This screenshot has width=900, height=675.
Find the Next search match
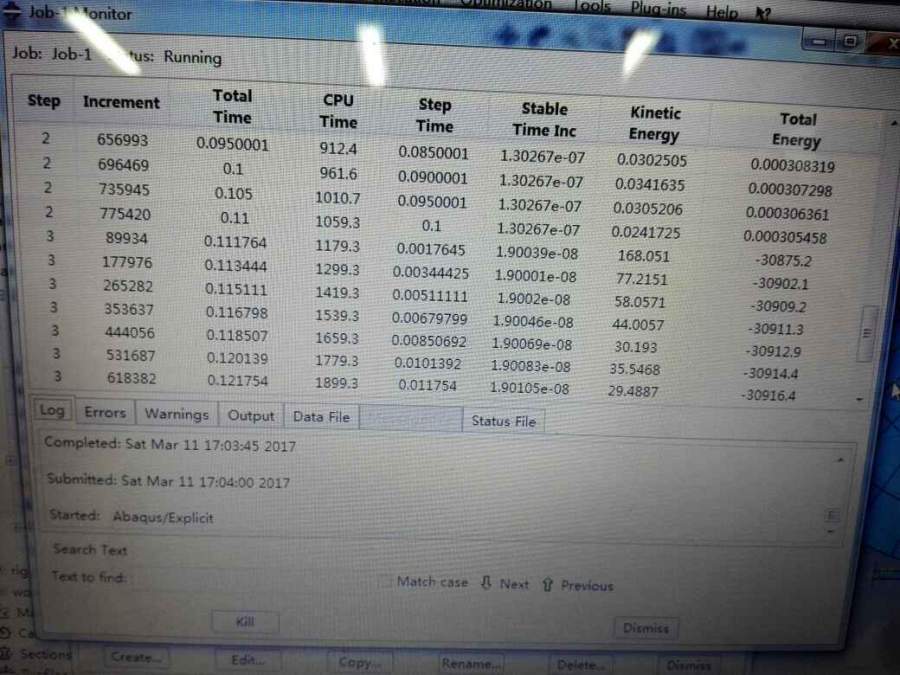505,584
